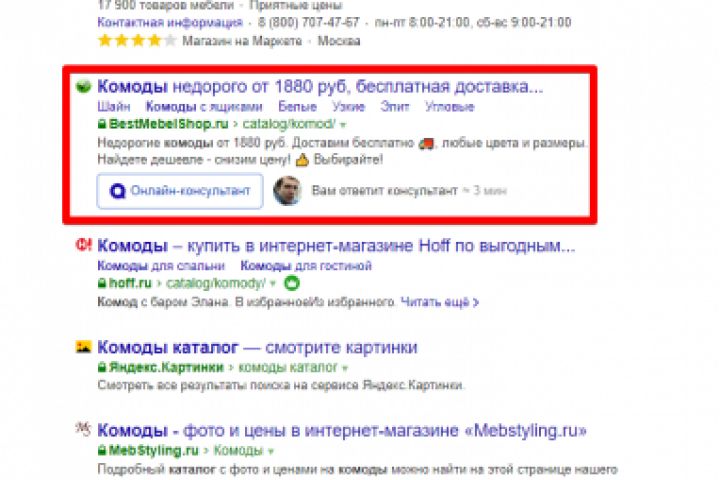Click 'Читать ещё' under the Hoff result

pos(439,302)
